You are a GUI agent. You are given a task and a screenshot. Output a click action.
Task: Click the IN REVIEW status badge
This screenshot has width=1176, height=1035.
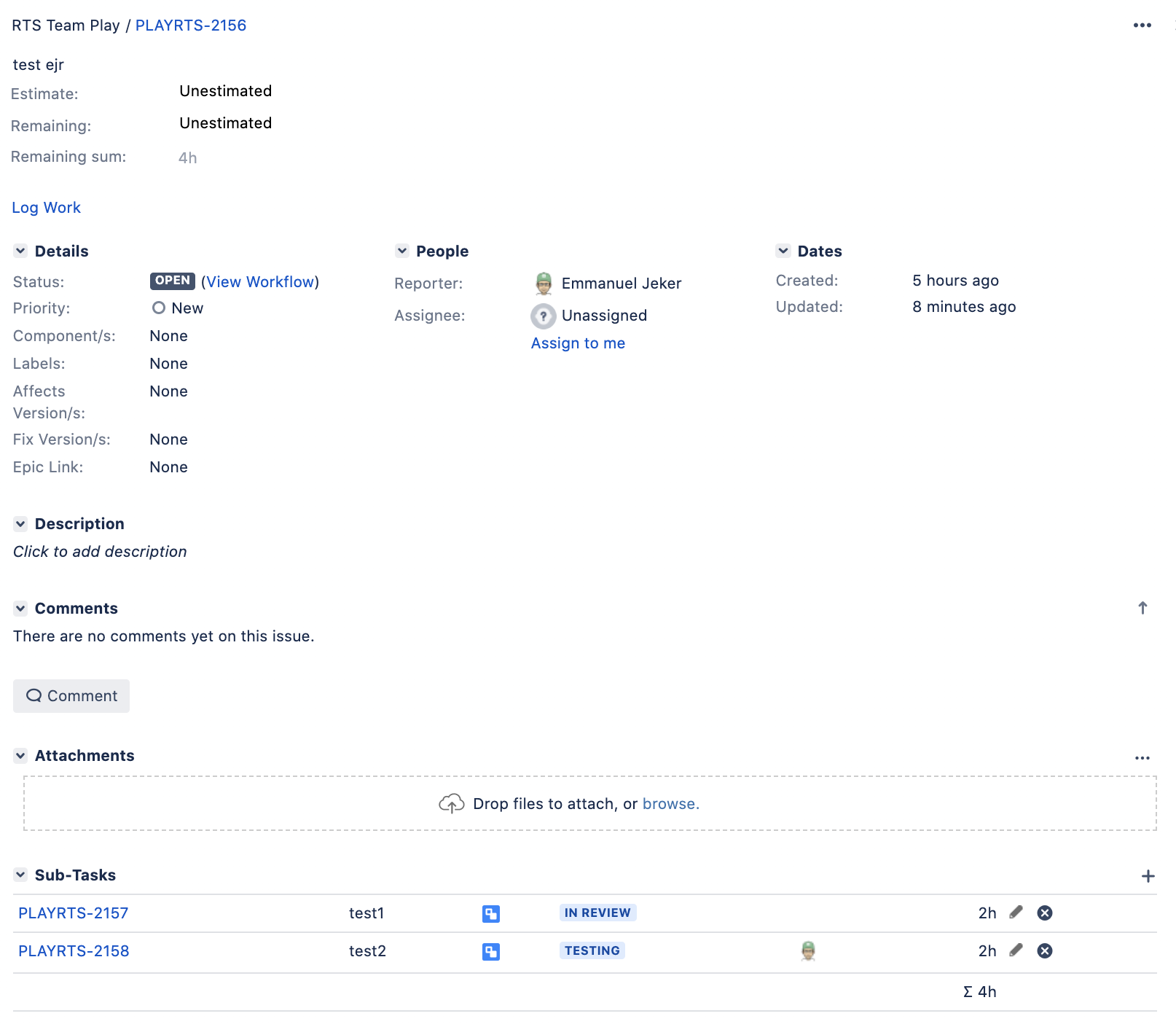[x=597, y=913]
